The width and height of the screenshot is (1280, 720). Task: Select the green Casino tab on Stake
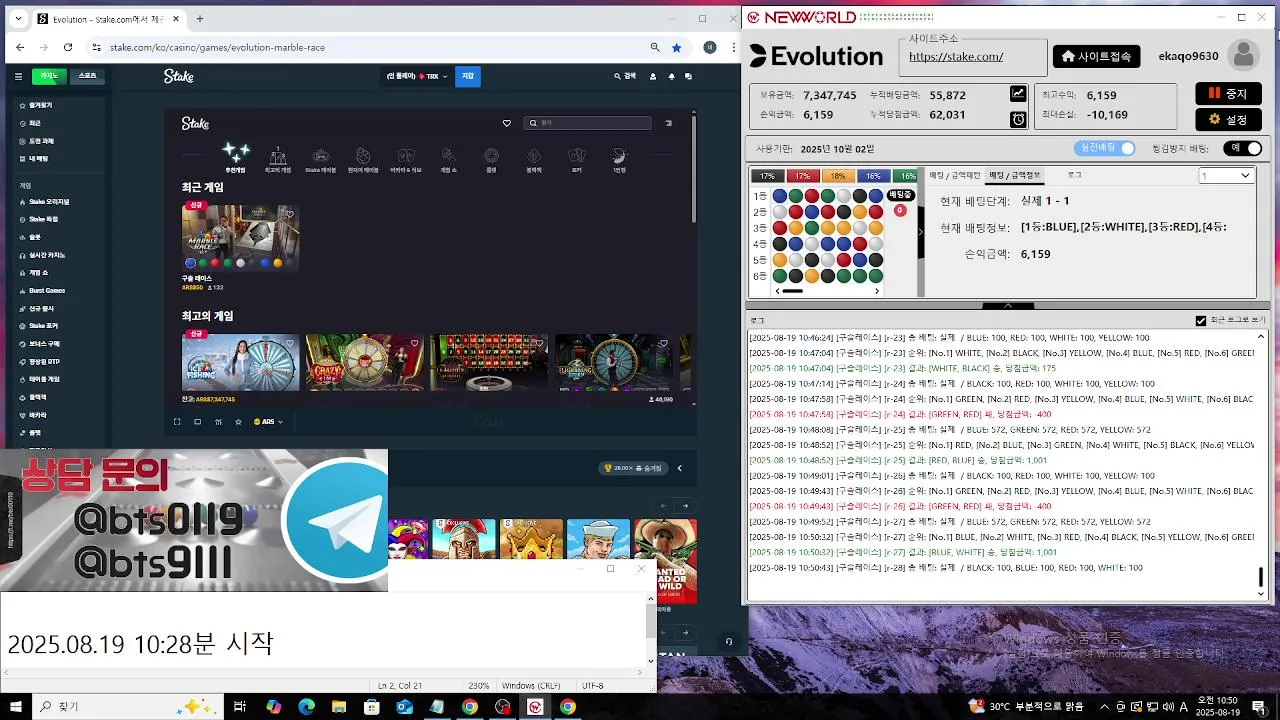[49, 76]
